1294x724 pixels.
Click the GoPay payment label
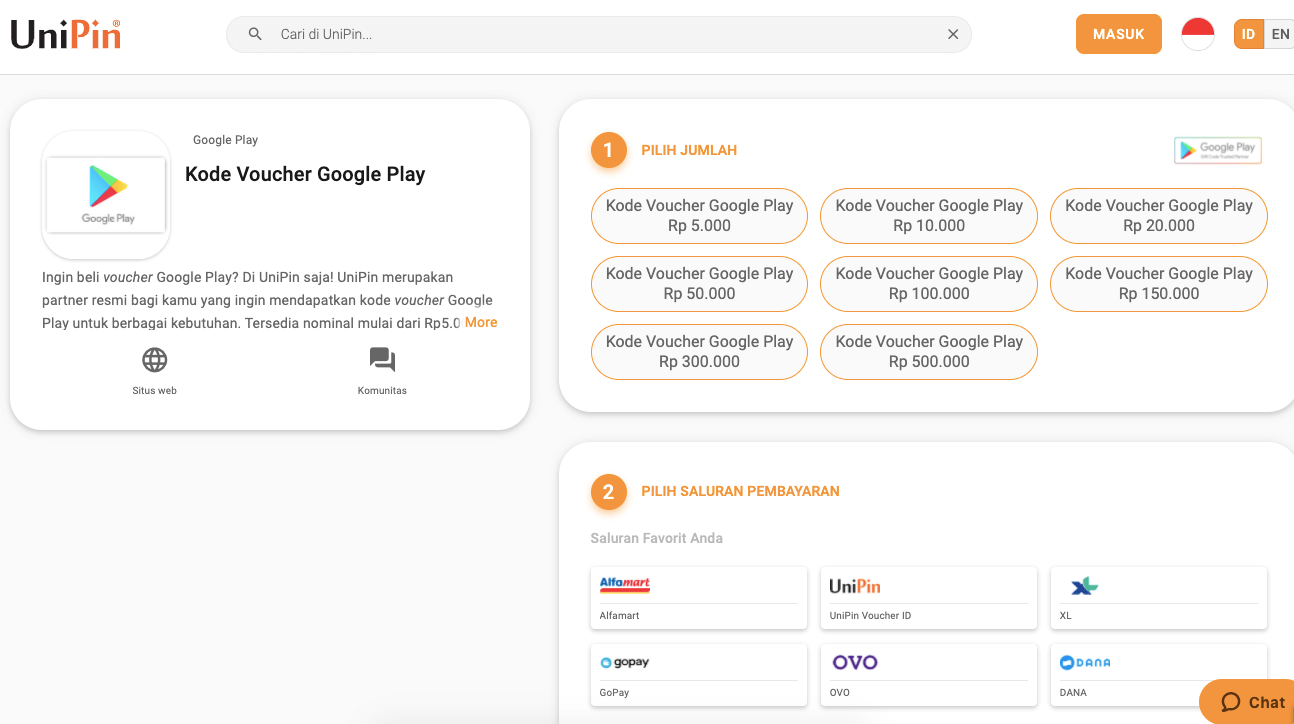click(x=614, y=692)
